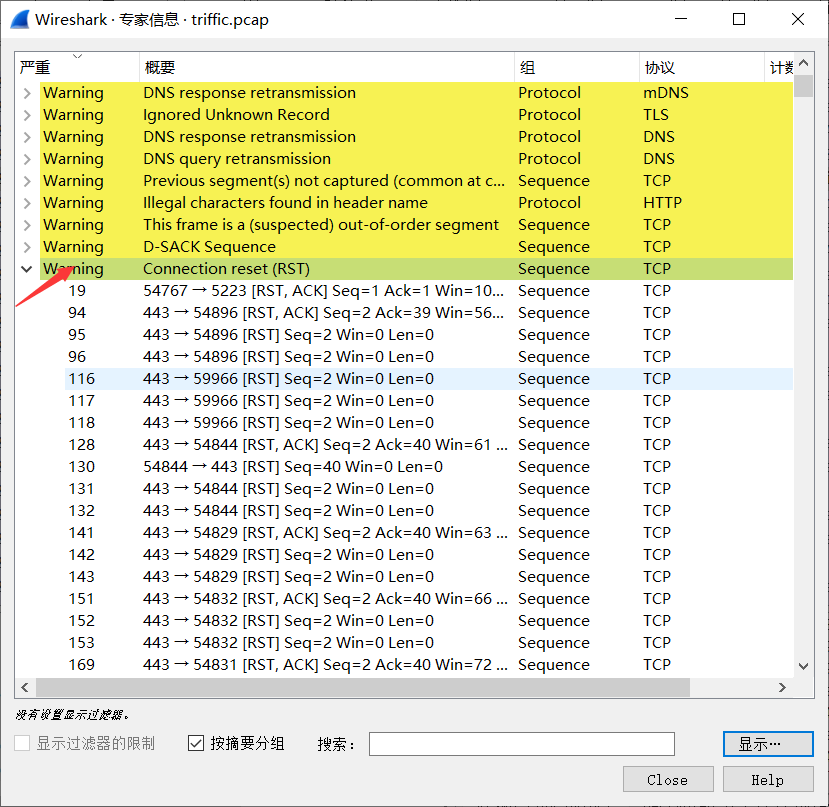Expand the DNS response retransmission DNS-protocol warning
This screenshot has height=807, width=829.
(x=27, y=137)
